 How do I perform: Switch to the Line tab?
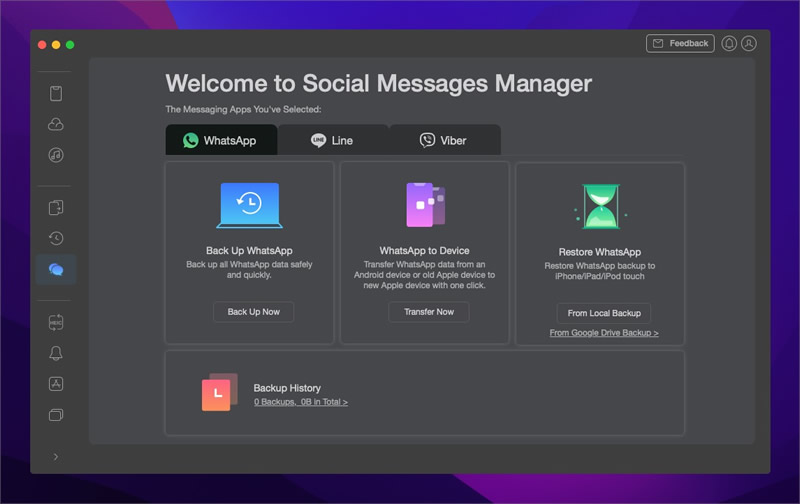click(333, 140)
